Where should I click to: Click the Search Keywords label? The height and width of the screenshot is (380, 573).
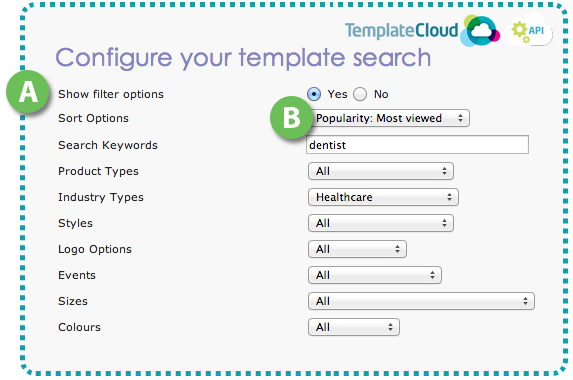(108, 145)
